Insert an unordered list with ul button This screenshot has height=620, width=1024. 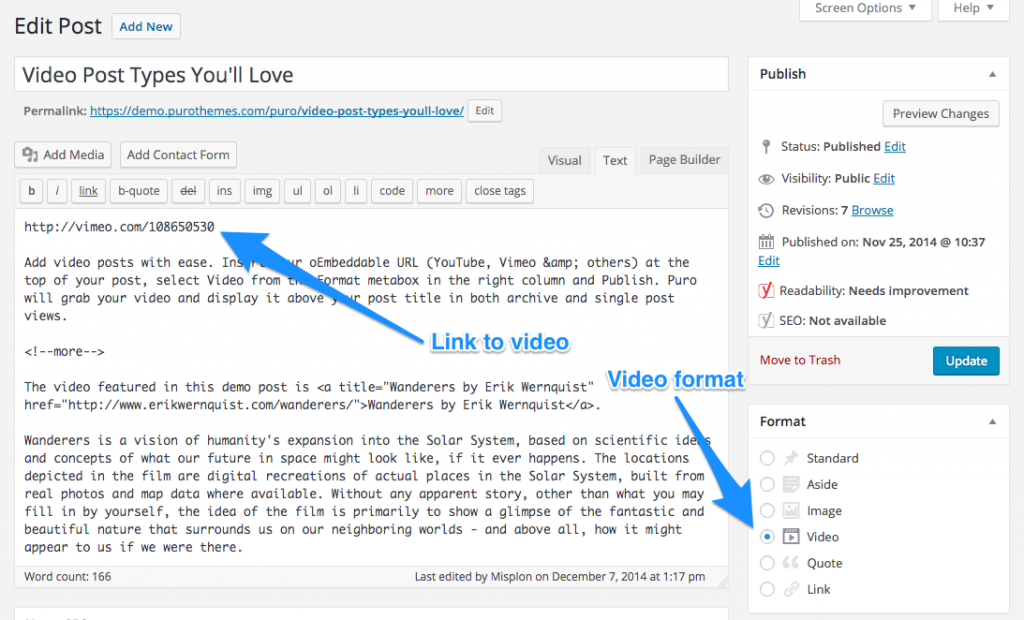click(297, 191)
